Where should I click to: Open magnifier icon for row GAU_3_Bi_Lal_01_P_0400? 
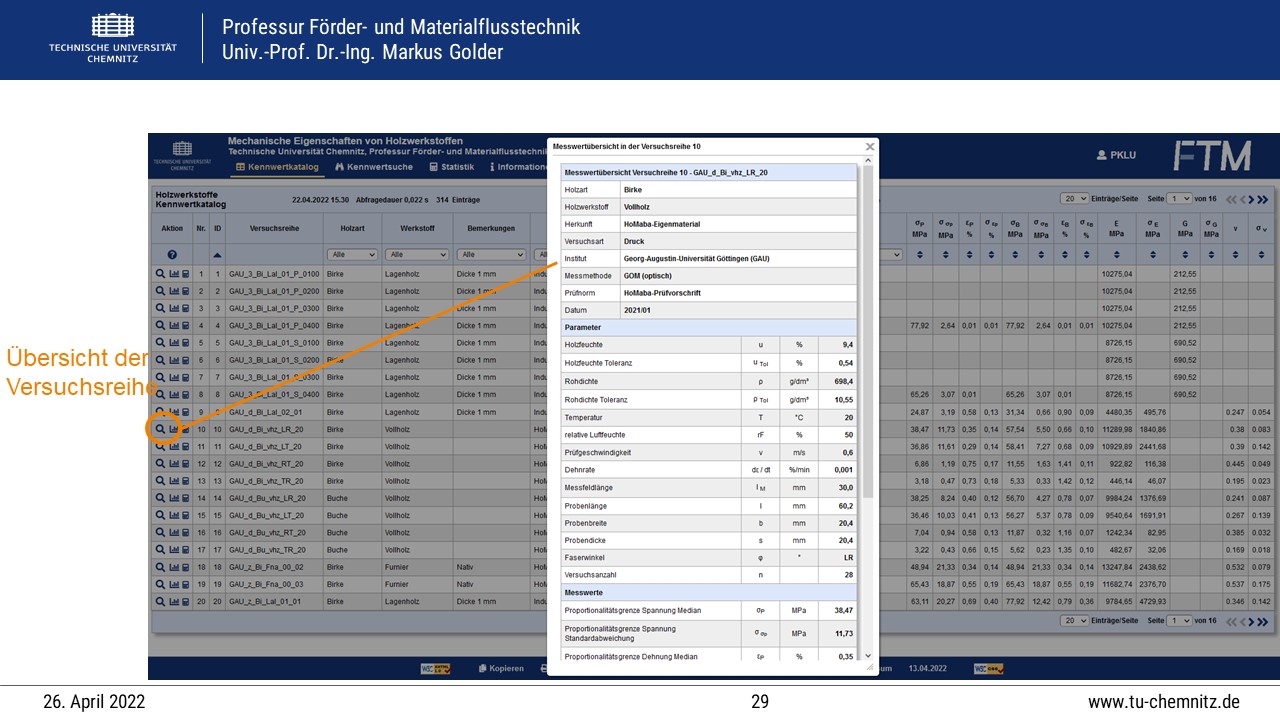(160, 325)
